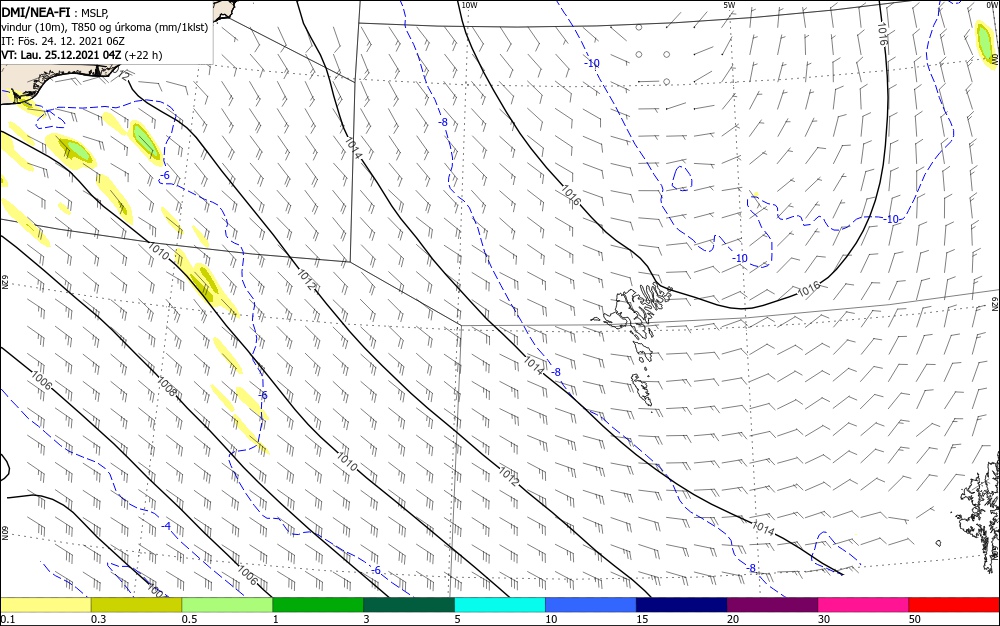The height and width of the screenshot is (626, 1000).
Task: Pick the blue 10–15 legend swatch
Action: coord(591,605)
